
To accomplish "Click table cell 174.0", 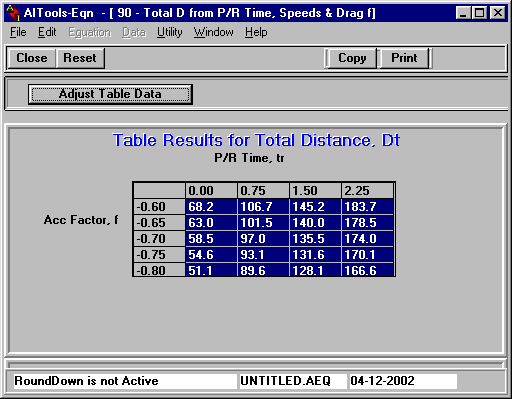I will (367, 239).
